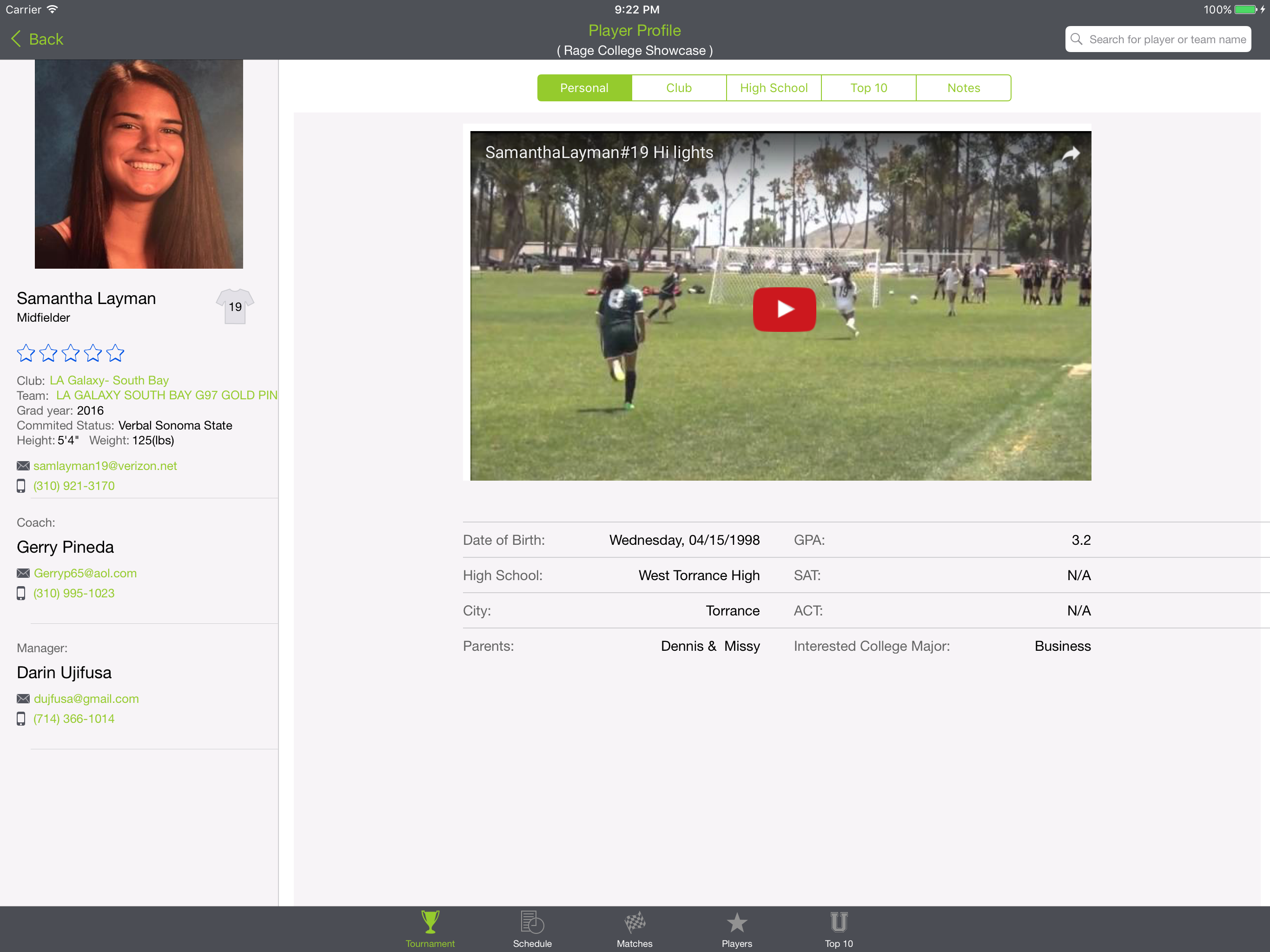Play the Samantha Layman highlights video
Screen dimensions: 1270x952
point(784,309)
